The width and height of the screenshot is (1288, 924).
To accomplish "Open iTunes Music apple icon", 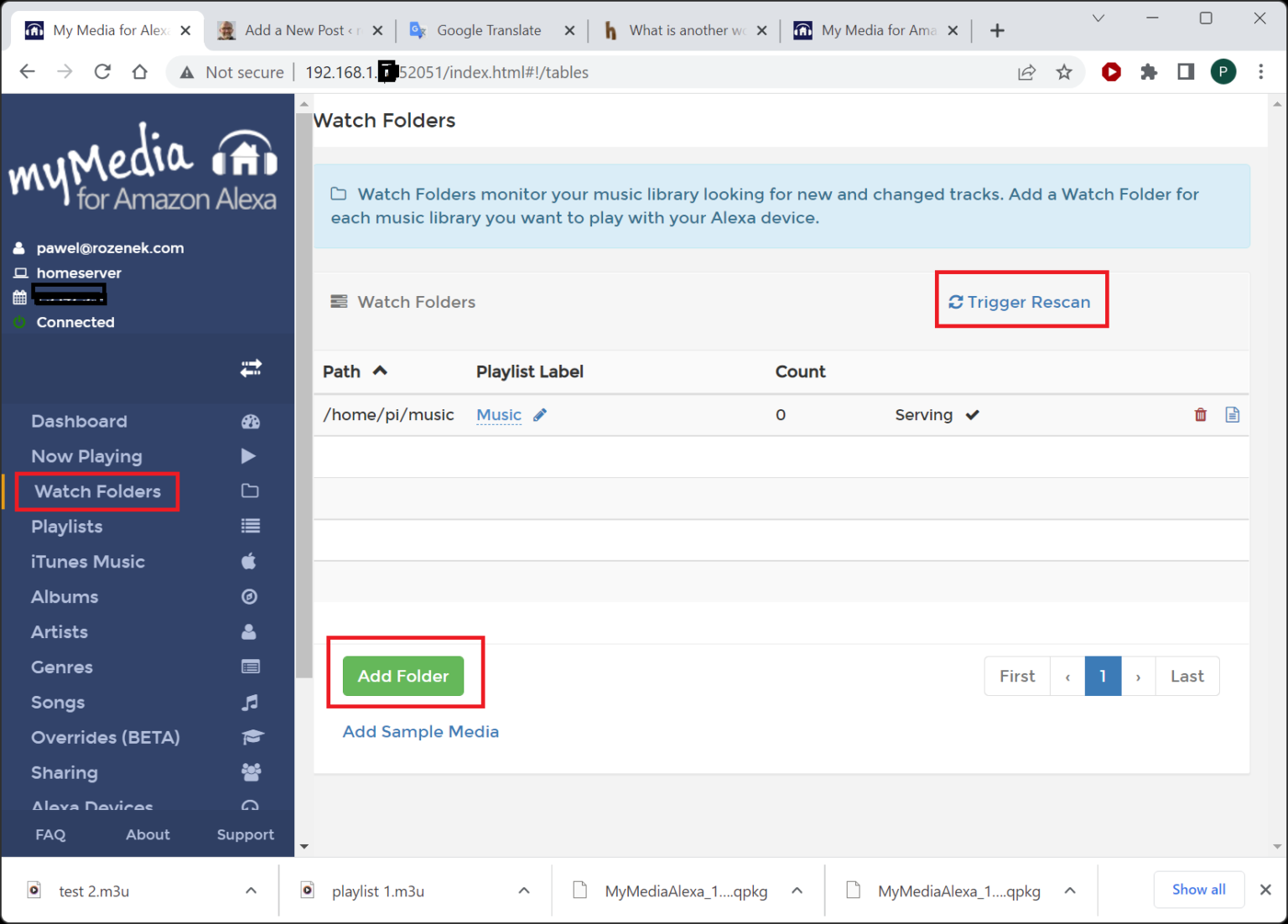I will (249, 561).
